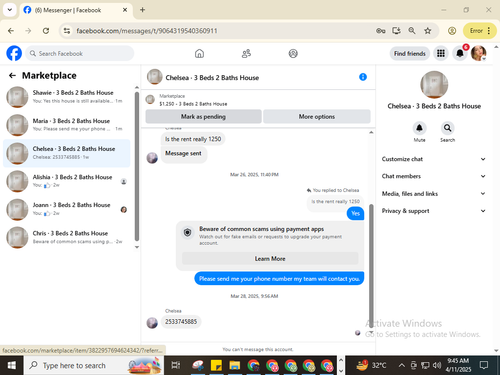
Task: Open the taskbar volume icon
Action: (x=437, y=365)
